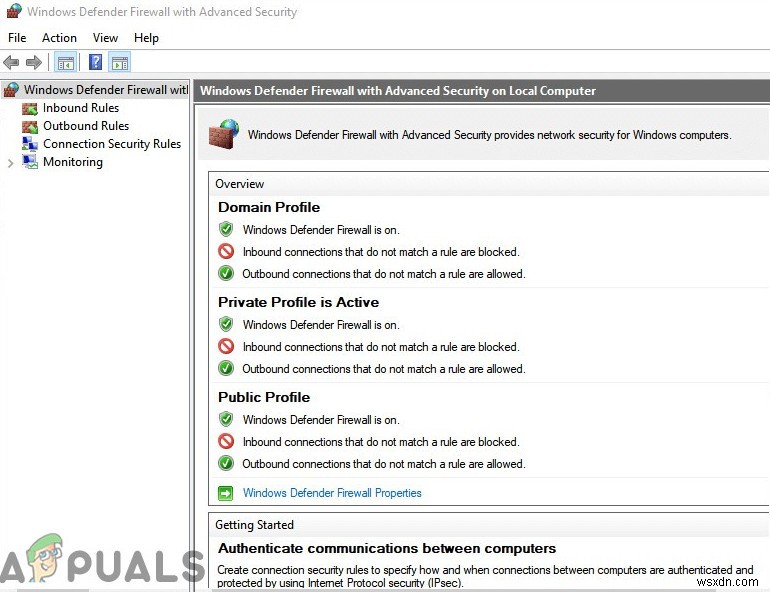Click Private Profile outbound connections allowed text
Image resolution: width=770 pixels, height=592 pixels.
[x=384, y=369]
